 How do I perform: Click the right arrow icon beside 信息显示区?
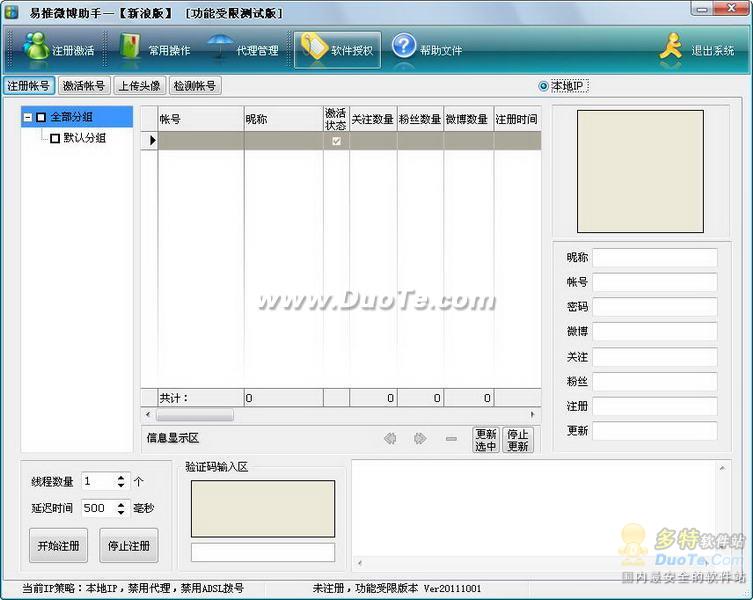(420, 438)
